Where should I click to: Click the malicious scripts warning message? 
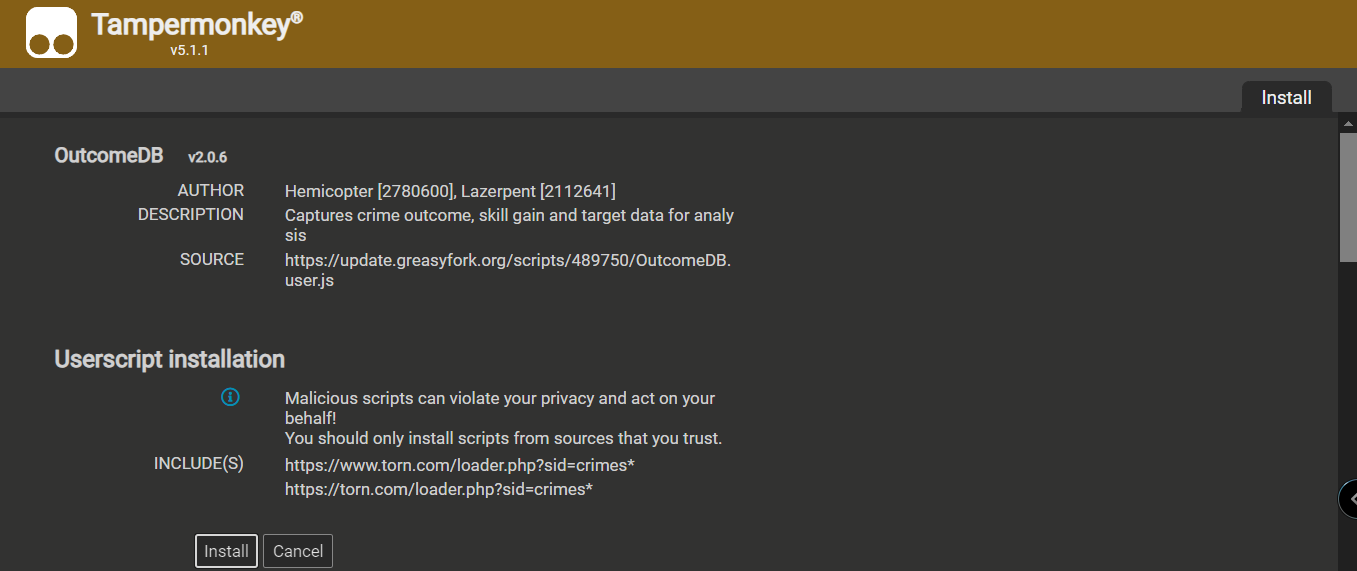click(503, 418)
